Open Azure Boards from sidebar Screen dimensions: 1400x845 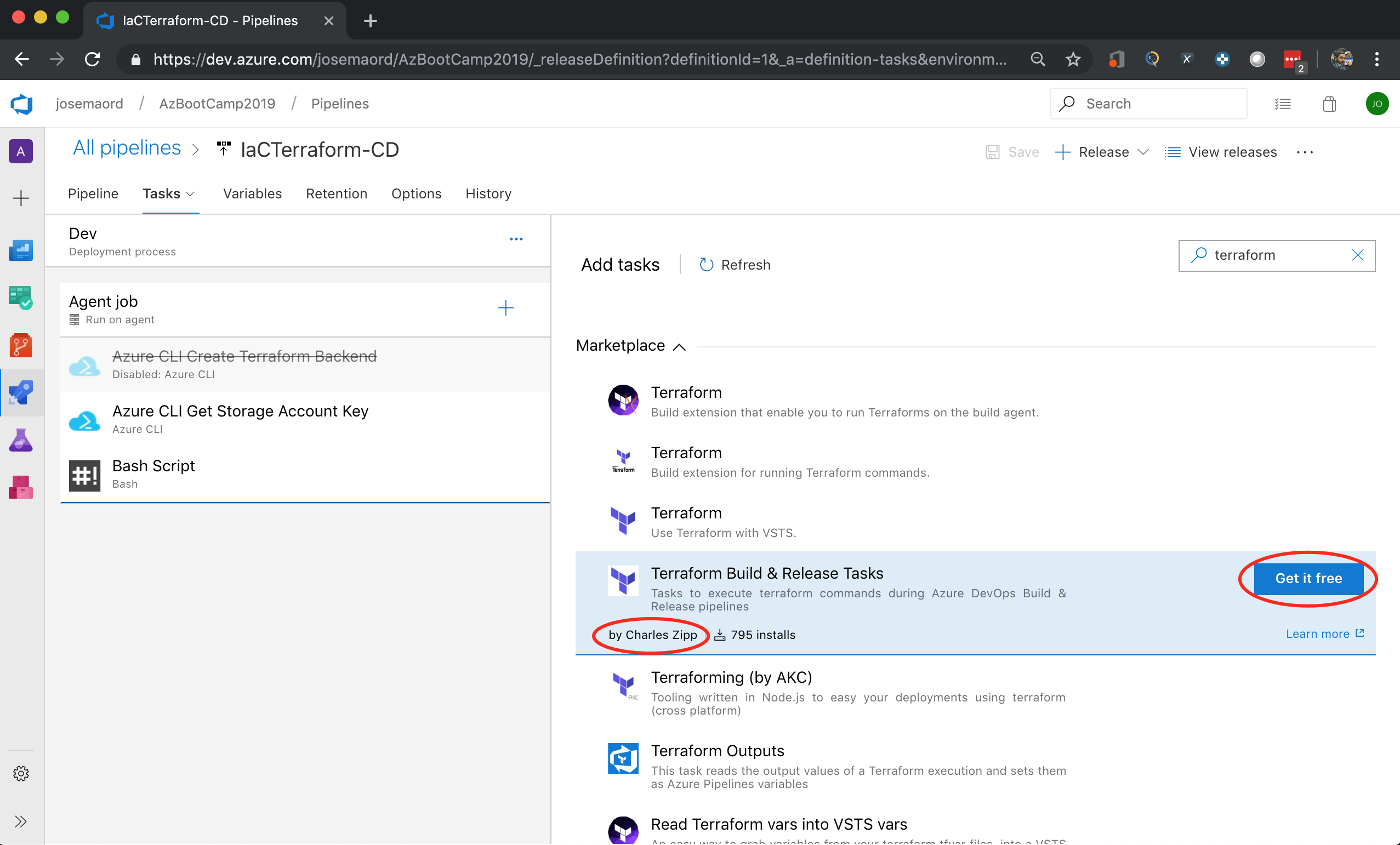pos(21,298)
